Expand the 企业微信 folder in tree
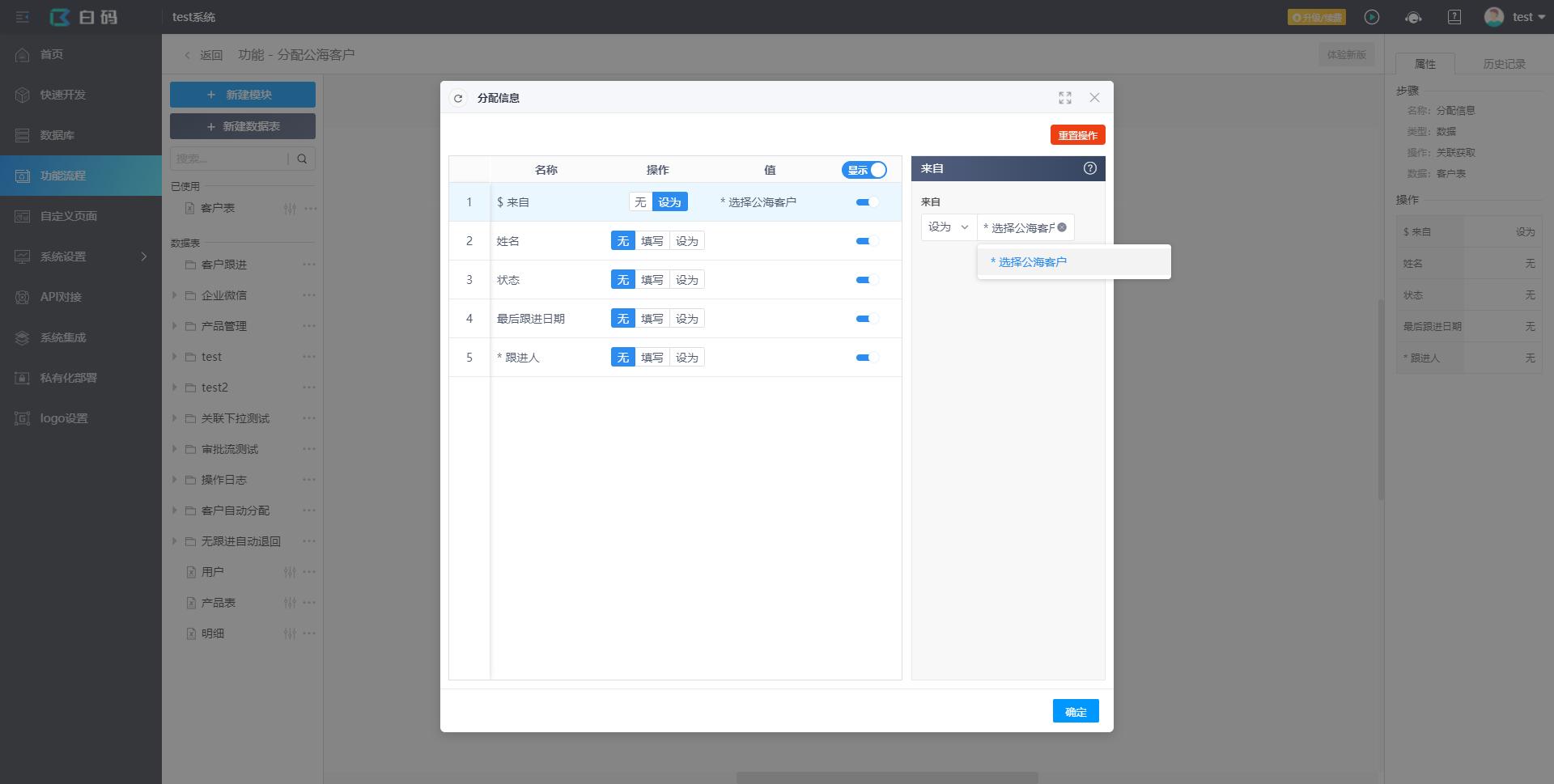1554x784 pixels. (x=175, y=295)
